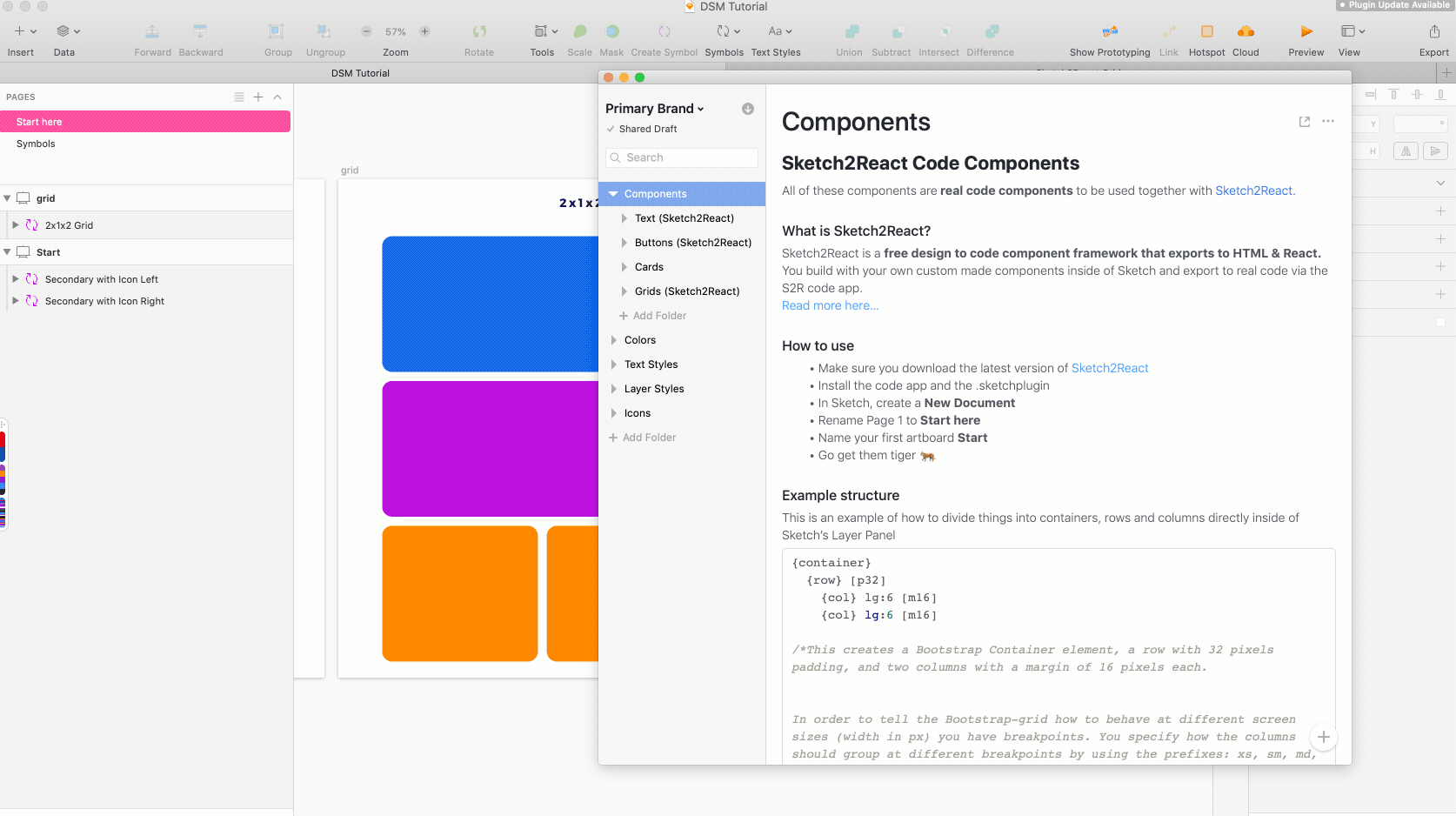The height and width of the screenshot is (816, 1456).
Task: Open the Text Styles toolbar menu
Action: click(780, 31)
